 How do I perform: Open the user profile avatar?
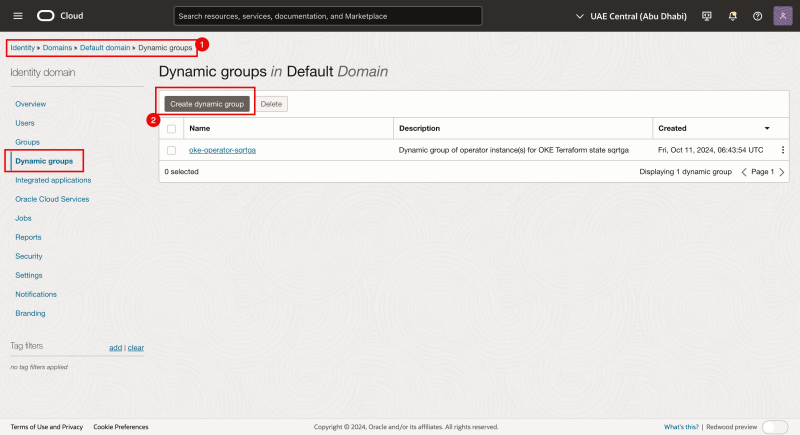pos(782,16)
